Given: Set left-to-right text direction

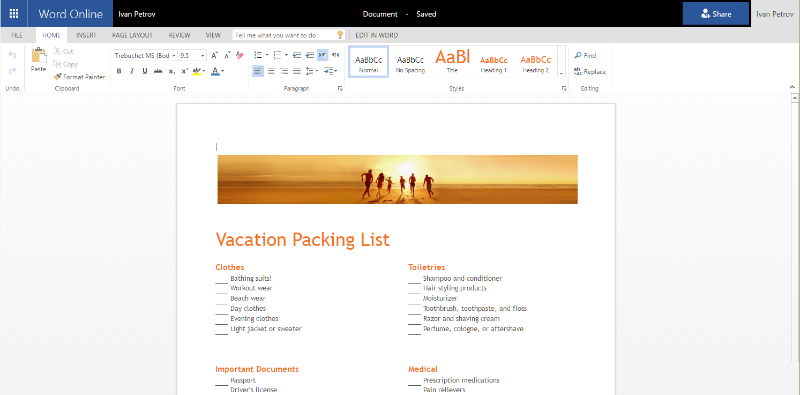Looking at the screenshot, I should pos(322,55).
